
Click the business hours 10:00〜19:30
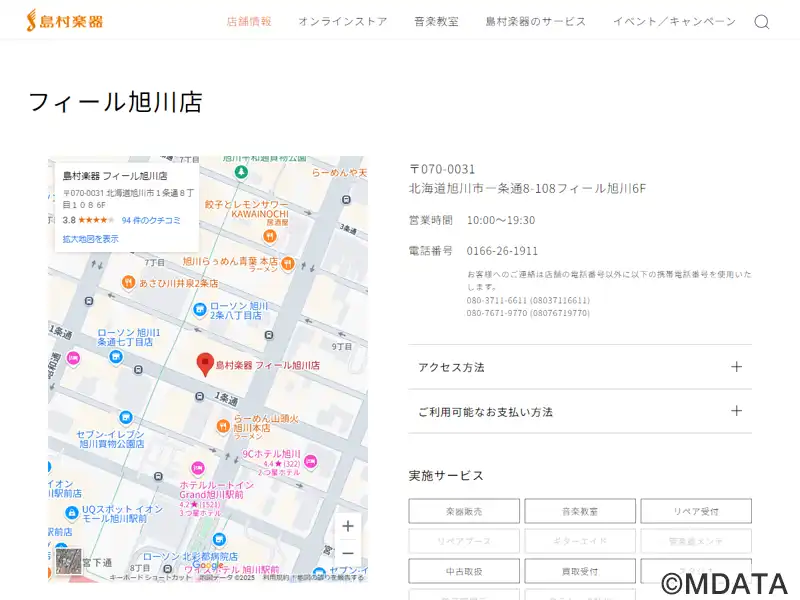(501, 220)
